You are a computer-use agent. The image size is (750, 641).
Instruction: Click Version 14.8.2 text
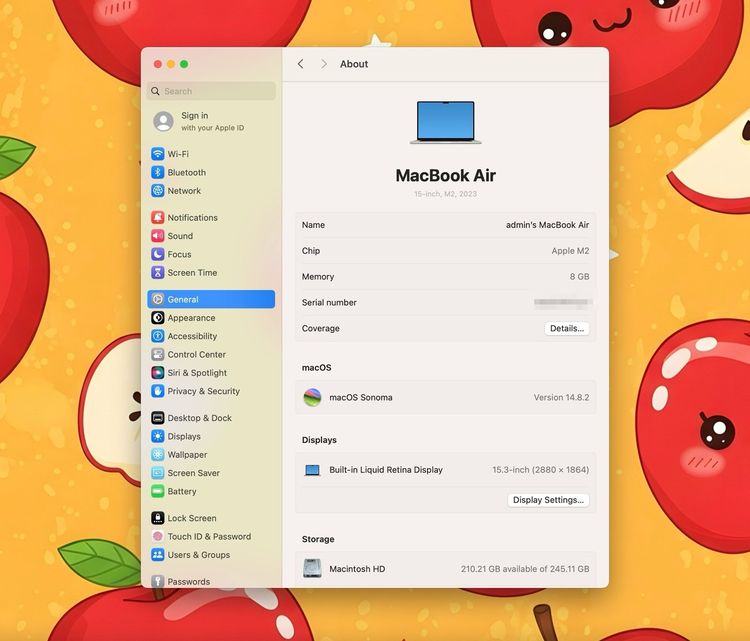(562, 397)
